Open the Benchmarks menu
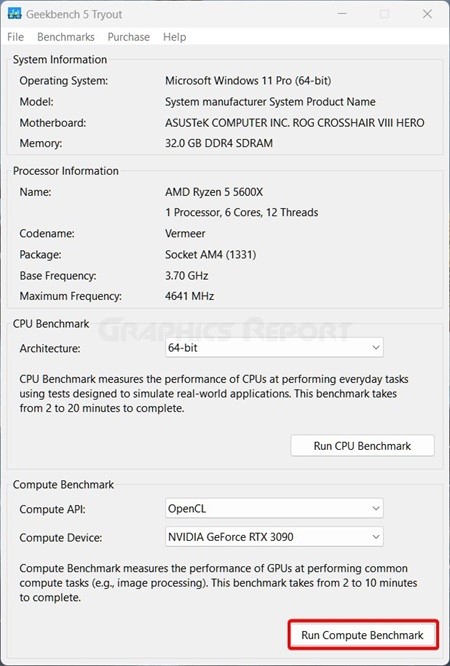This screenshot has width=450, height=666. (66, 37)
